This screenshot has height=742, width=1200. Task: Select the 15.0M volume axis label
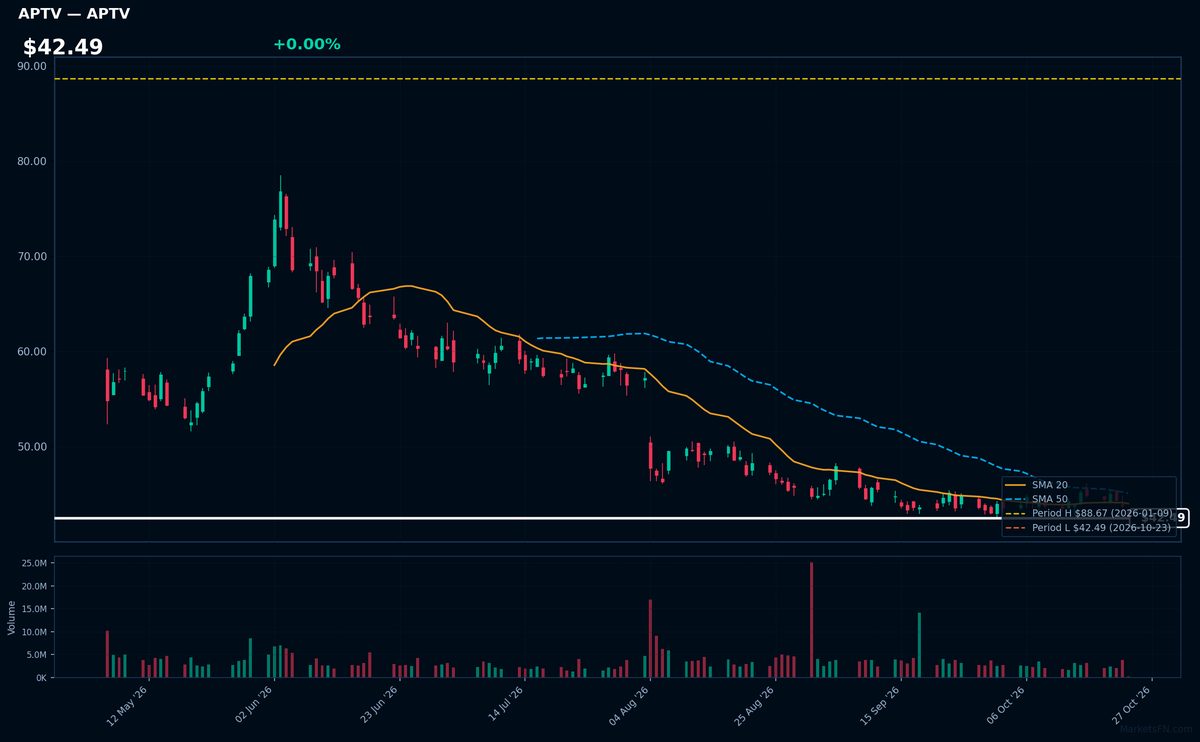pyautogui.click(x=34, y=609)
